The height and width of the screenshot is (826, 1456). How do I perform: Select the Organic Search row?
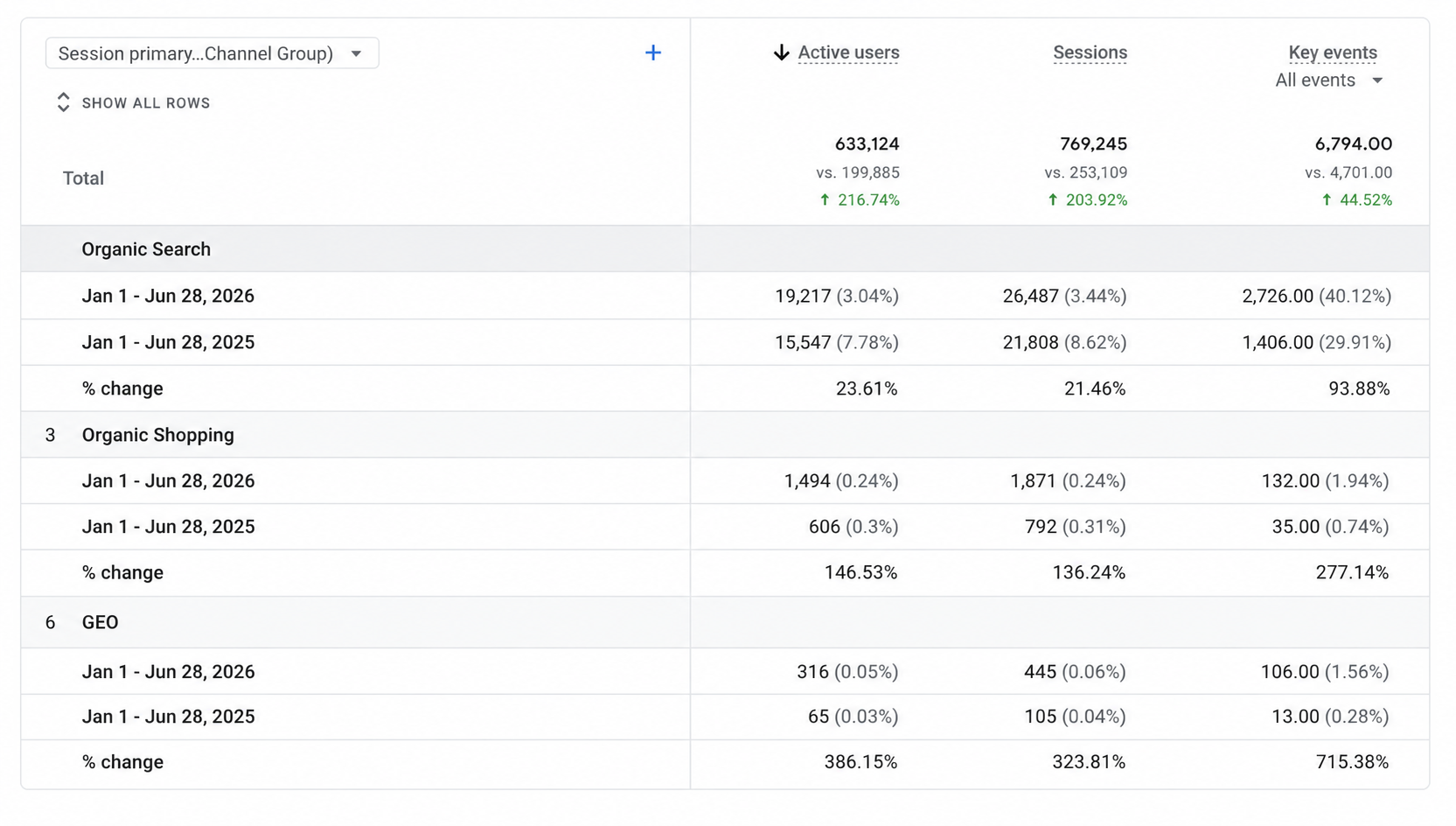[x=725, y=248]
